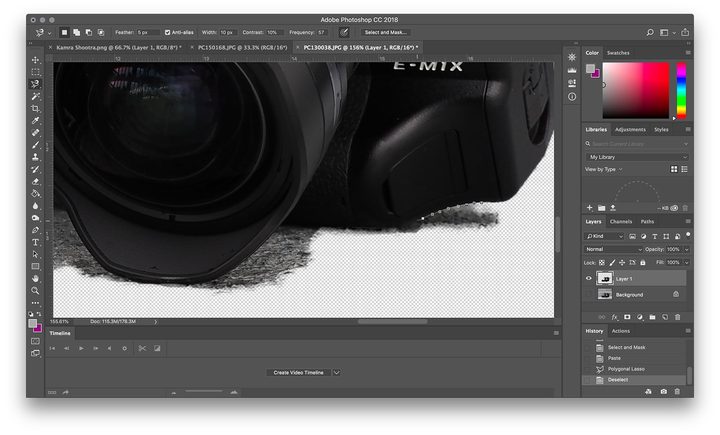
Task: Show the Background layer visibility box
Action: click(589, 294)
